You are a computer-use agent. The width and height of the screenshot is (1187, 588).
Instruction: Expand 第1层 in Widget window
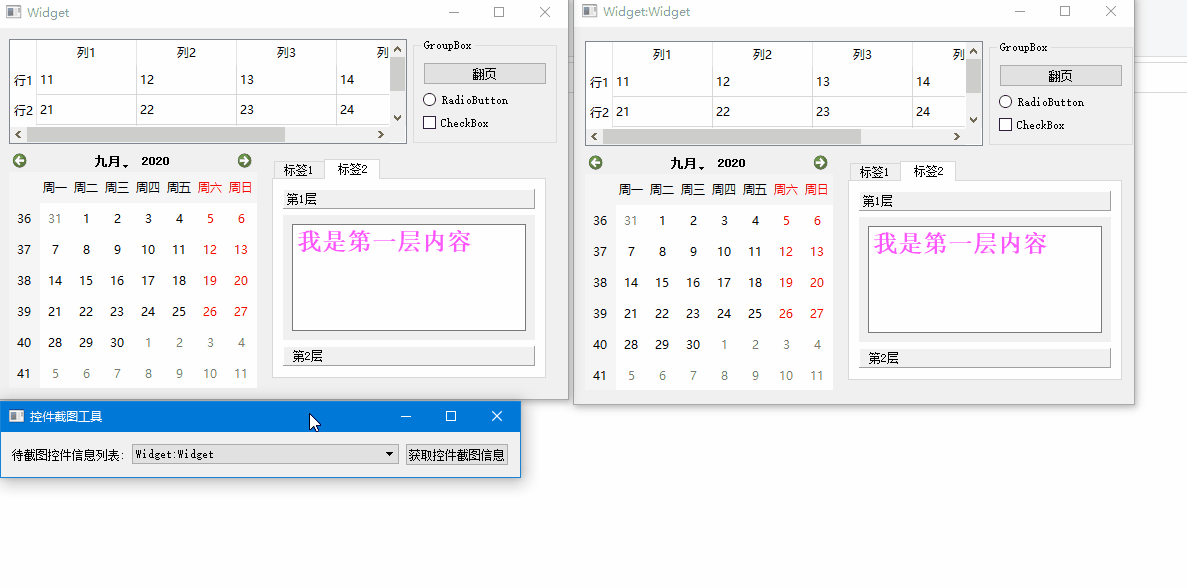click(x=409, y=200)
